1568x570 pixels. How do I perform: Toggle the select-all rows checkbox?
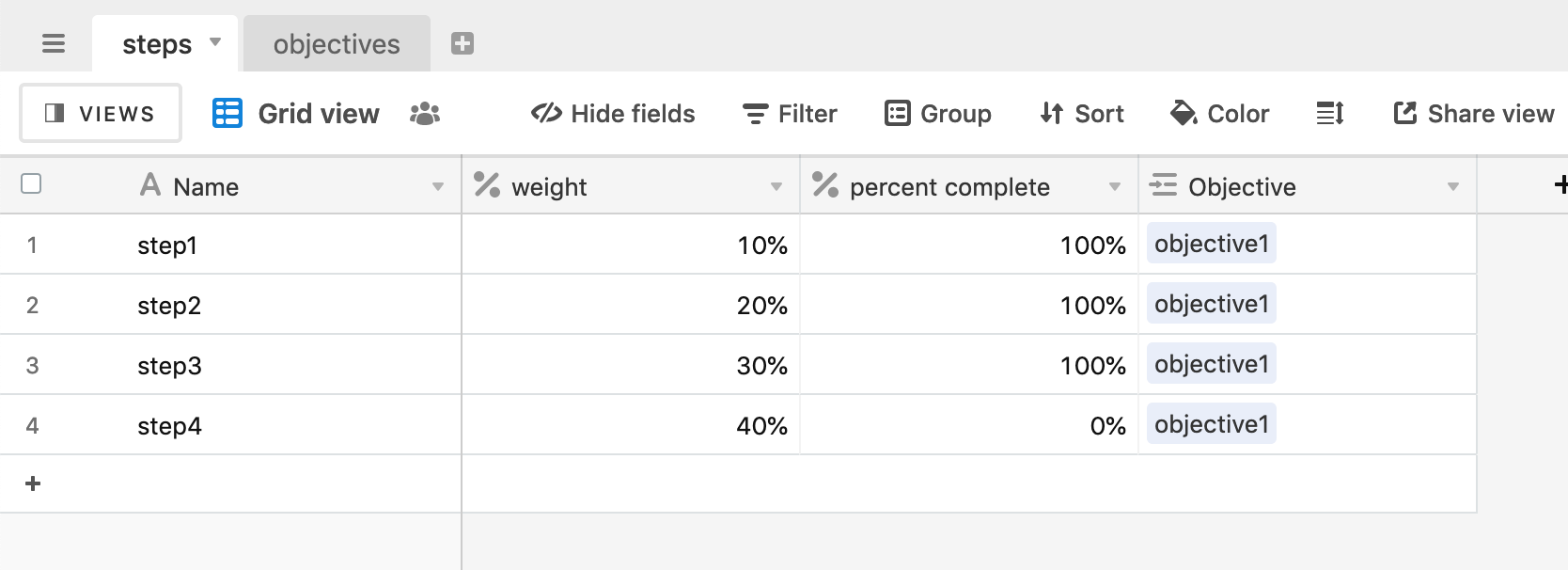pyautogui.click(x=31, y=183)
